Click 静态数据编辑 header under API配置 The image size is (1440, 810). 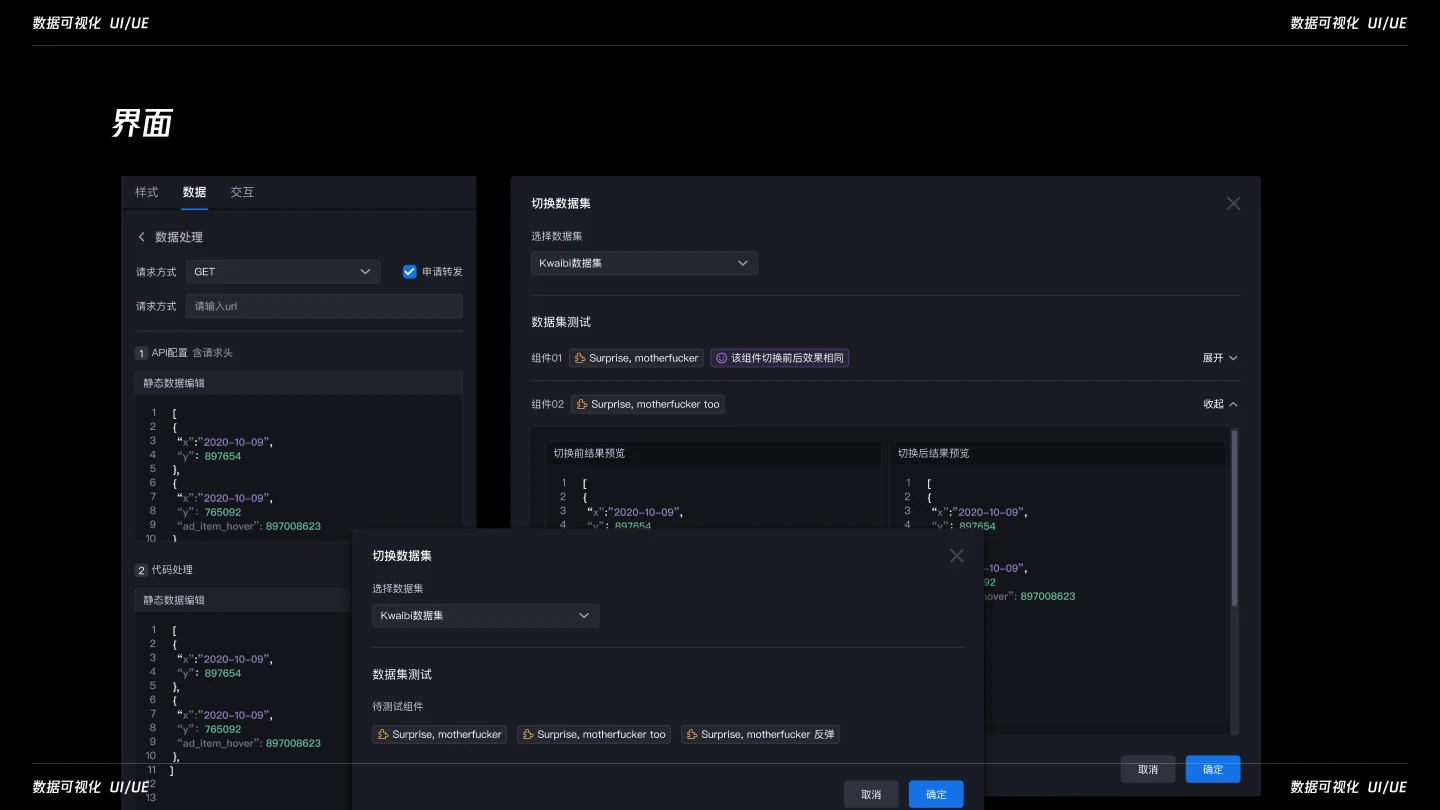[x=298, y=383]
